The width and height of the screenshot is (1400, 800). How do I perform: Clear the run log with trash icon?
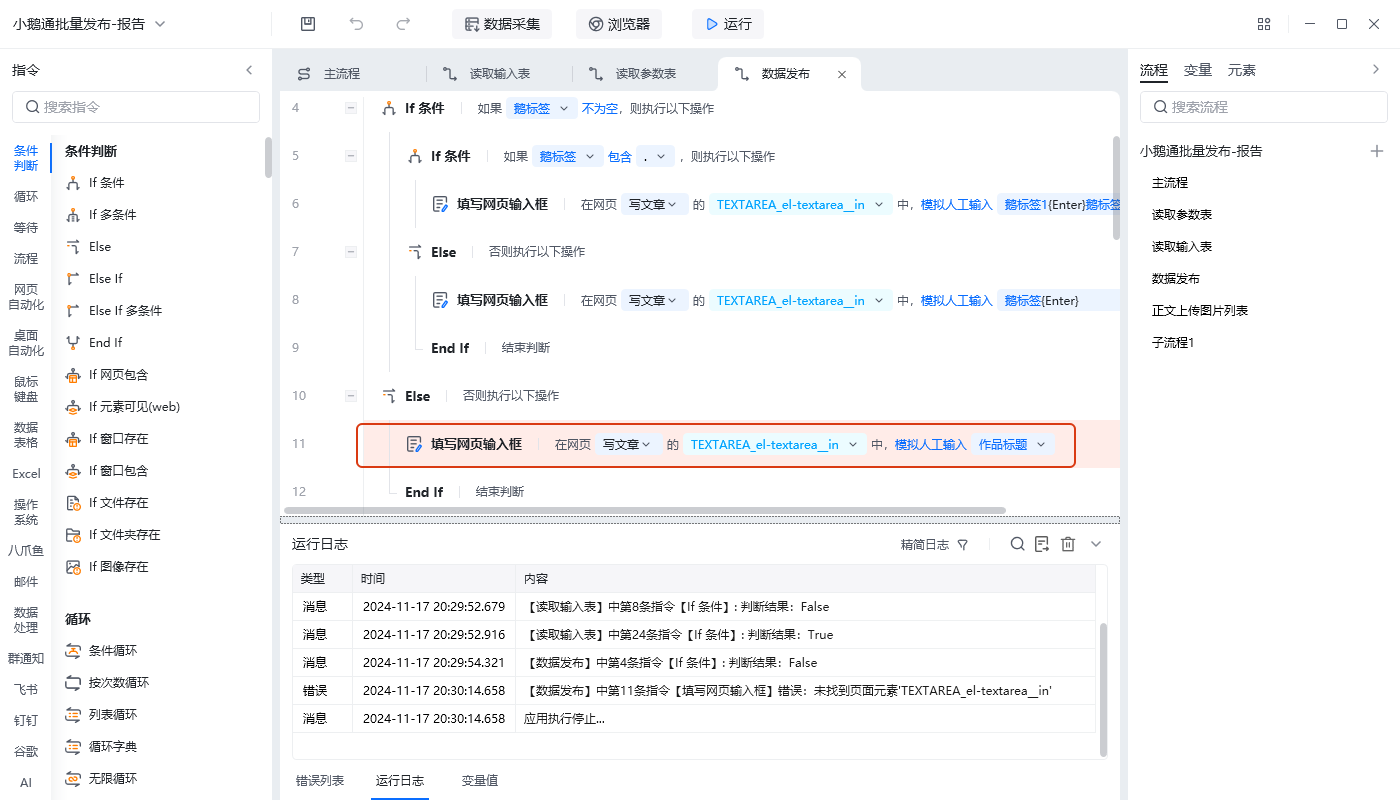coord(1068,544)
